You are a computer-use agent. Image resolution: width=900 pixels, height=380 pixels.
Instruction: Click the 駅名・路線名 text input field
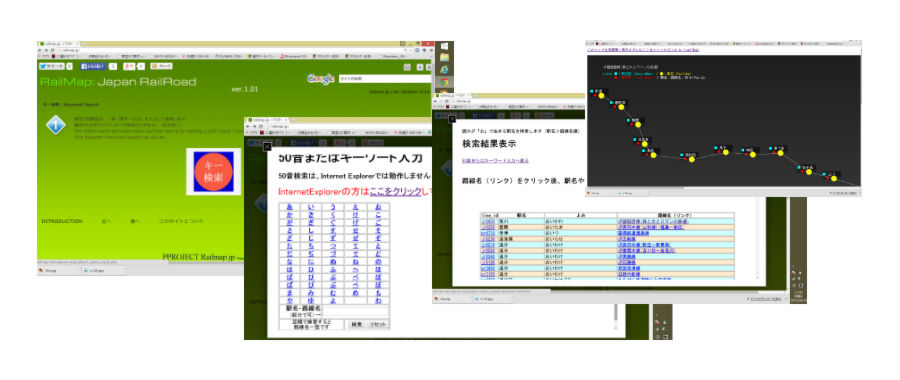click(356, 312)
